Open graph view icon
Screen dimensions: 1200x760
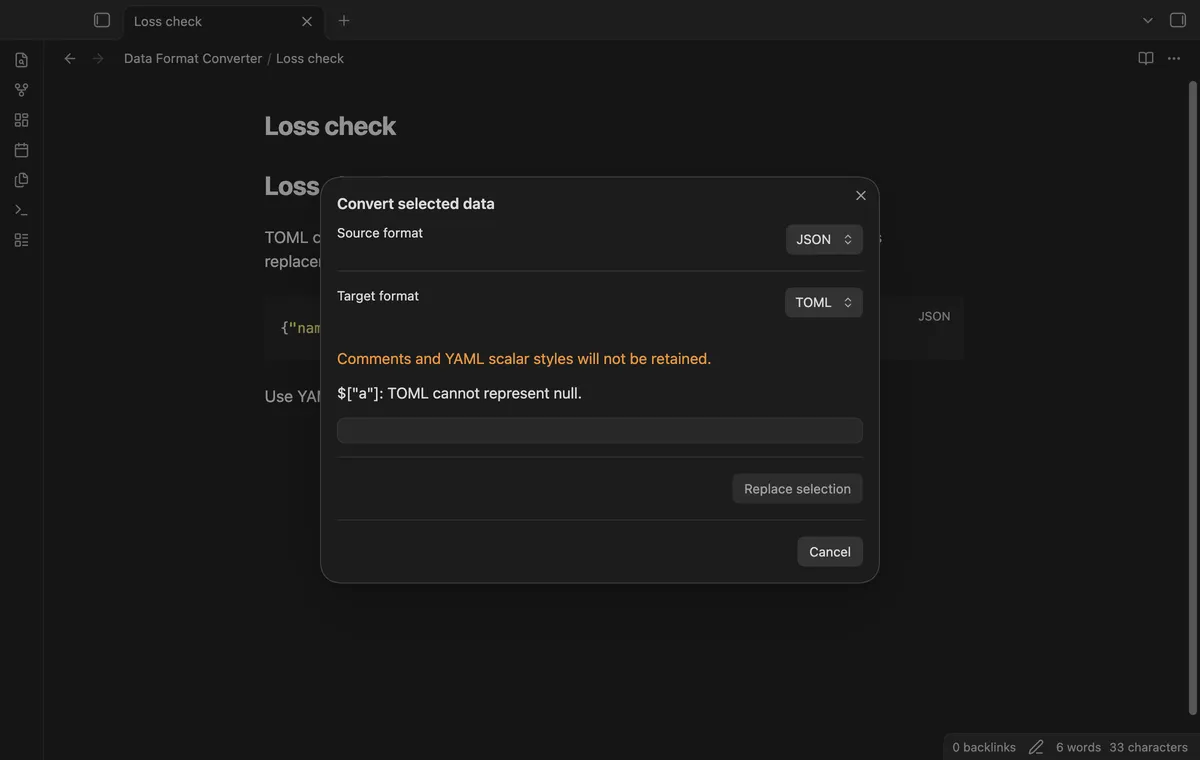[x=21, y=90]
